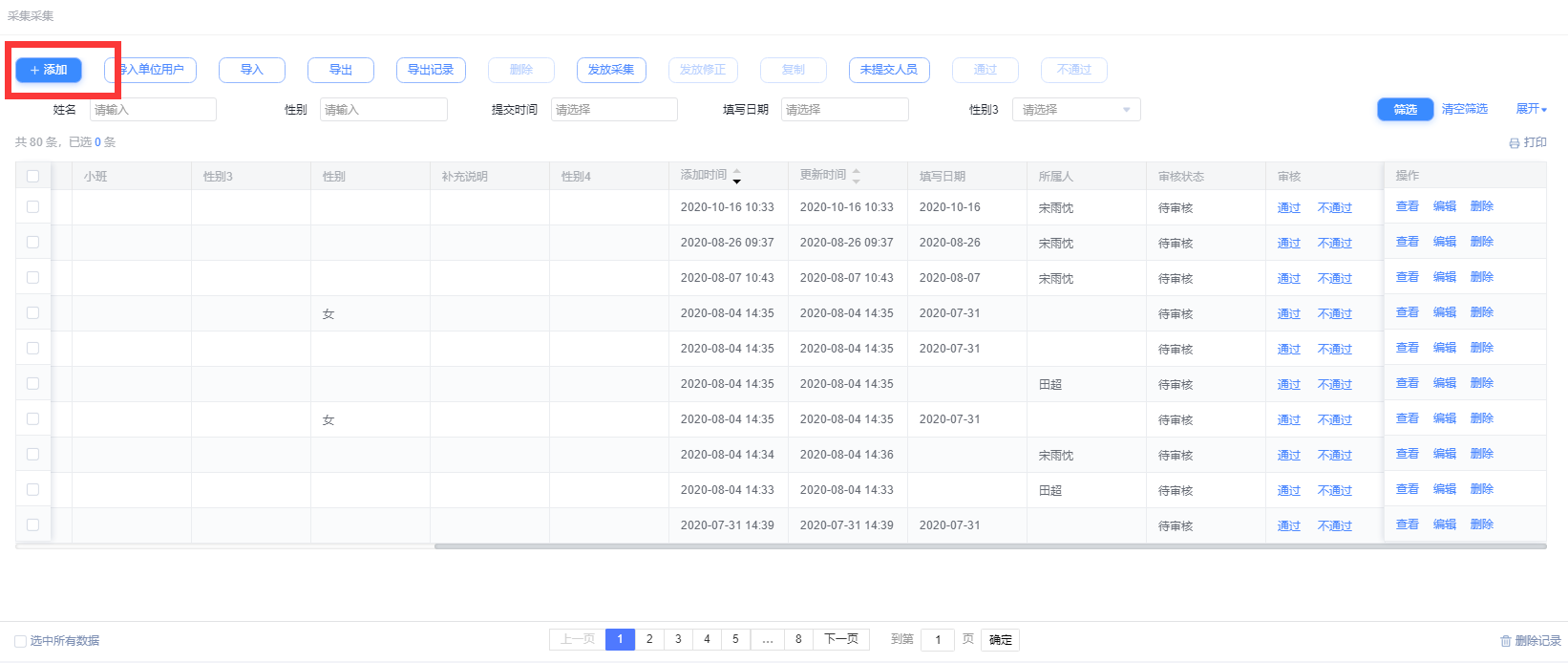Open the 提交时间 date selector
Viewport: 1568px width, 663px height.
click(x=614, y=110)
